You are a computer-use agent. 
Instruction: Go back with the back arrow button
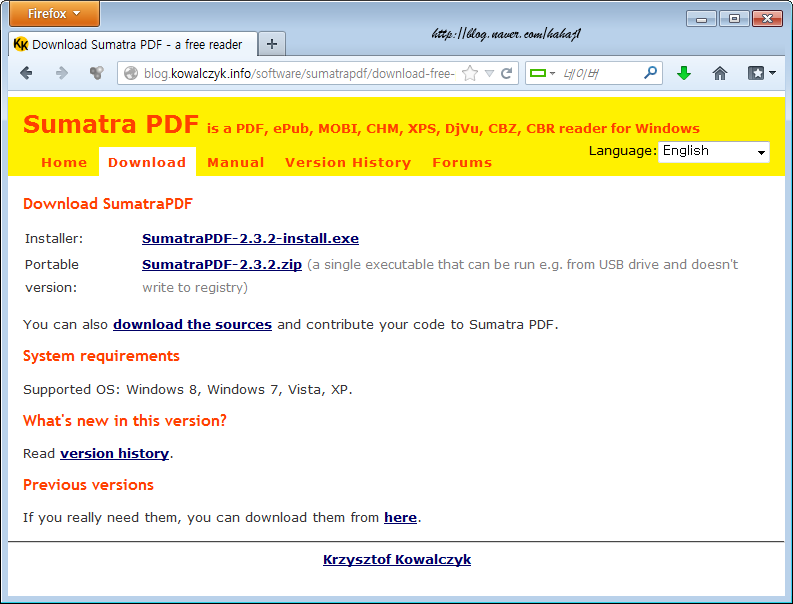tap(26, 73)
